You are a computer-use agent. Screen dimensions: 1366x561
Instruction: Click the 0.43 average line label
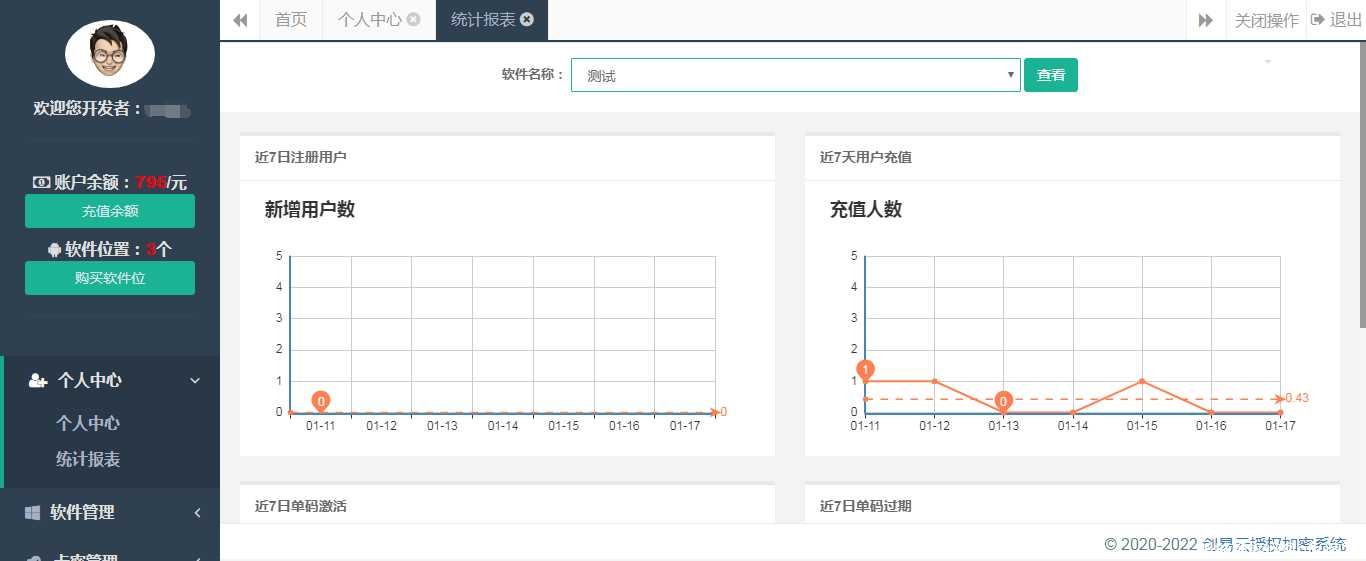[1297, 398]
